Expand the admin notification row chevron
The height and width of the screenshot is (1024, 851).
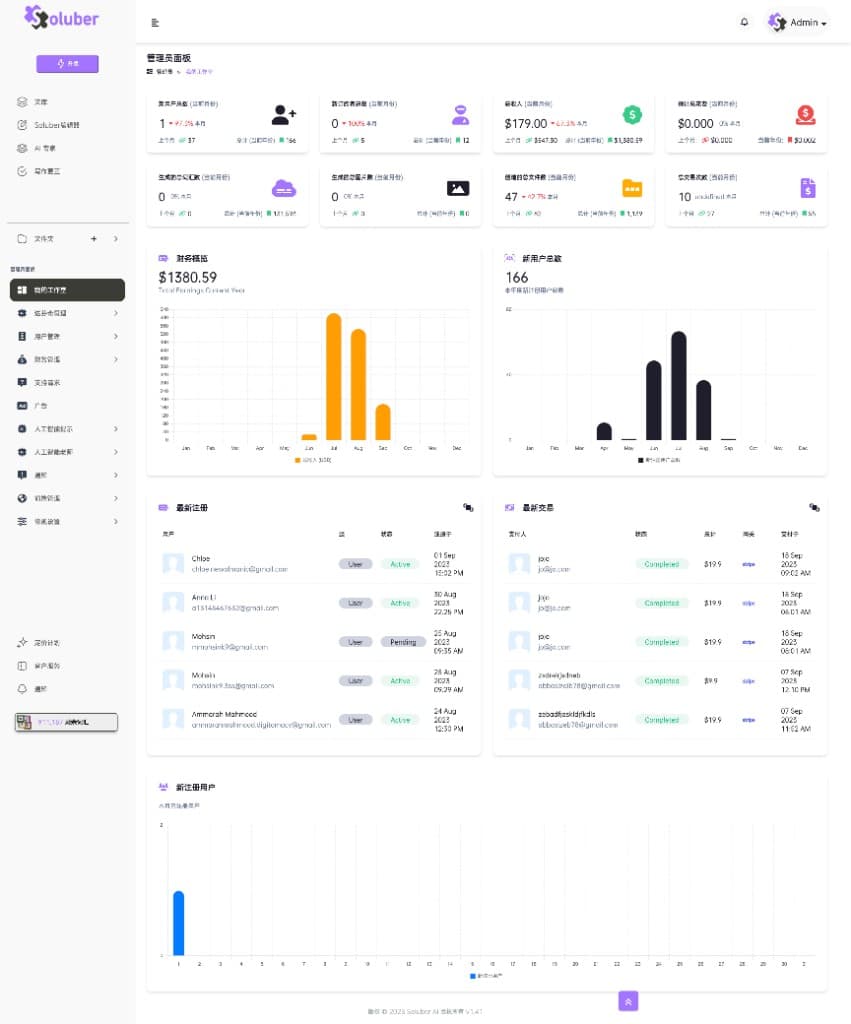116,475
